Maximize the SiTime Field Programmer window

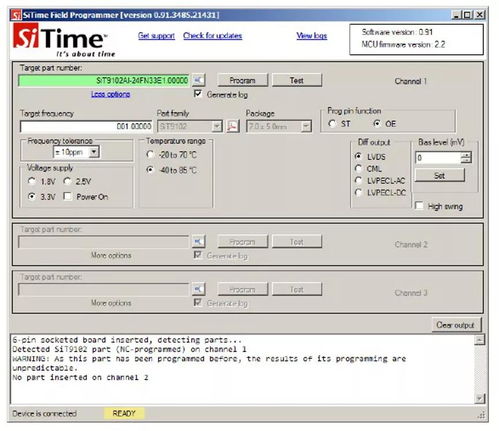(468, 15)
